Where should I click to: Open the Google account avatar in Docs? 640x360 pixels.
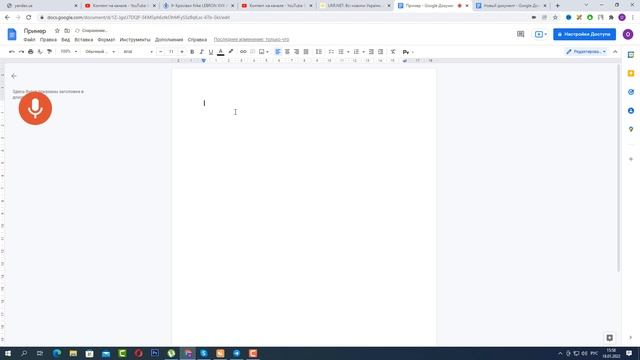628,34
